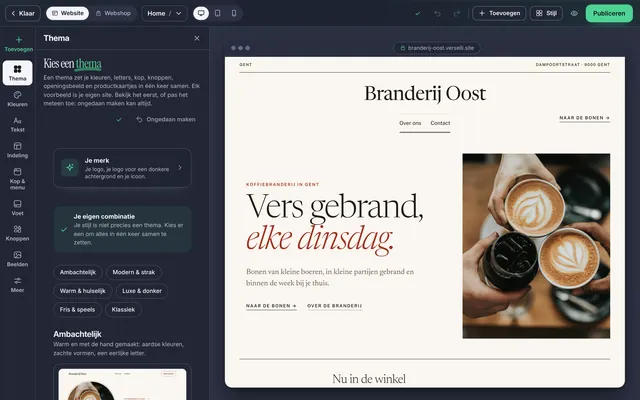Click the DAMPOORTSTRAAT · 9000 GENT text
The width and height of the screenshot is (640, 400).
coord(573,64)
